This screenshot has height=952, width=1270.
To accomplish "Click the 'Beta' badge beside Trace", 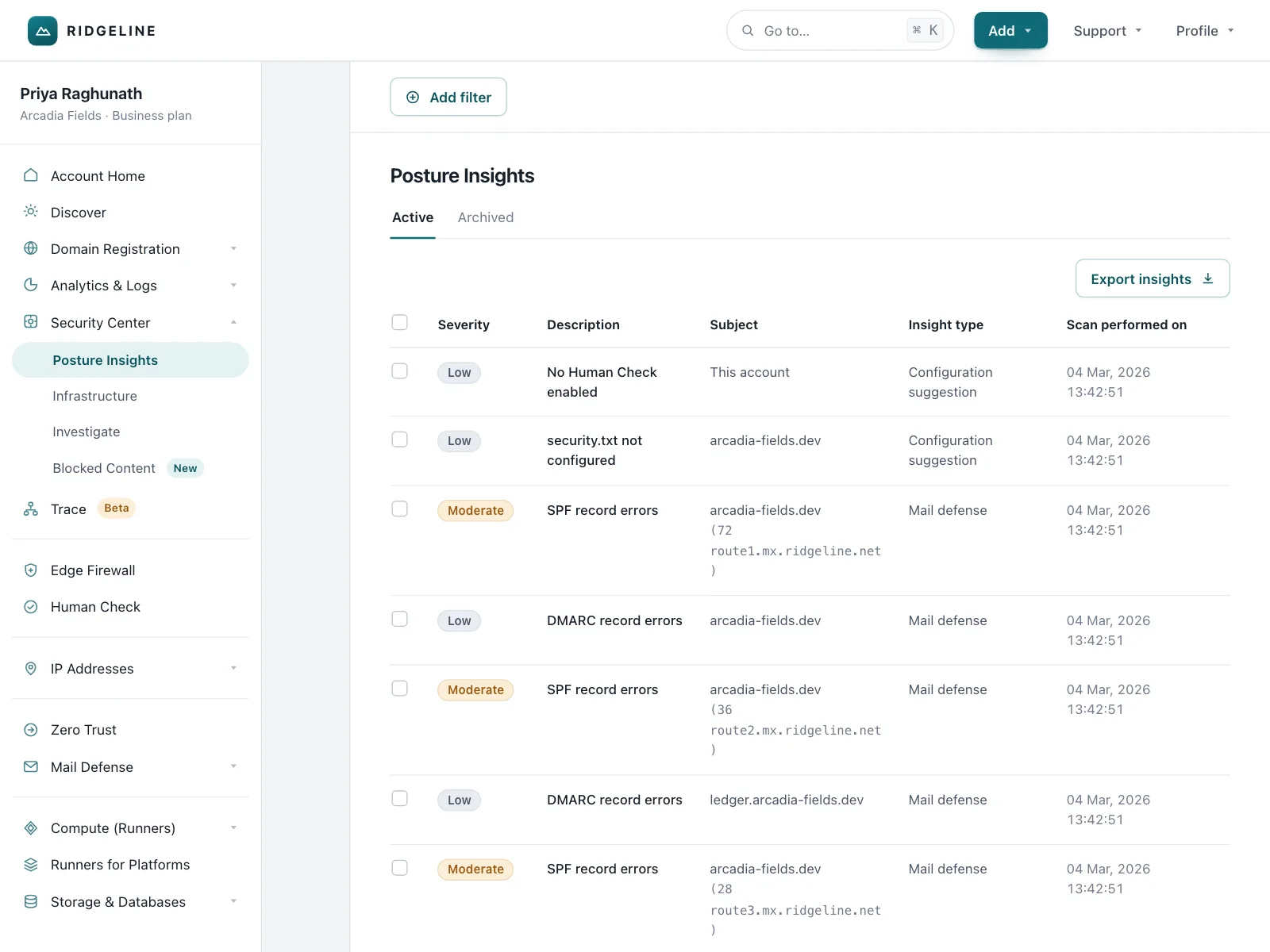I will pyautogui.click(x=117, y=509).
